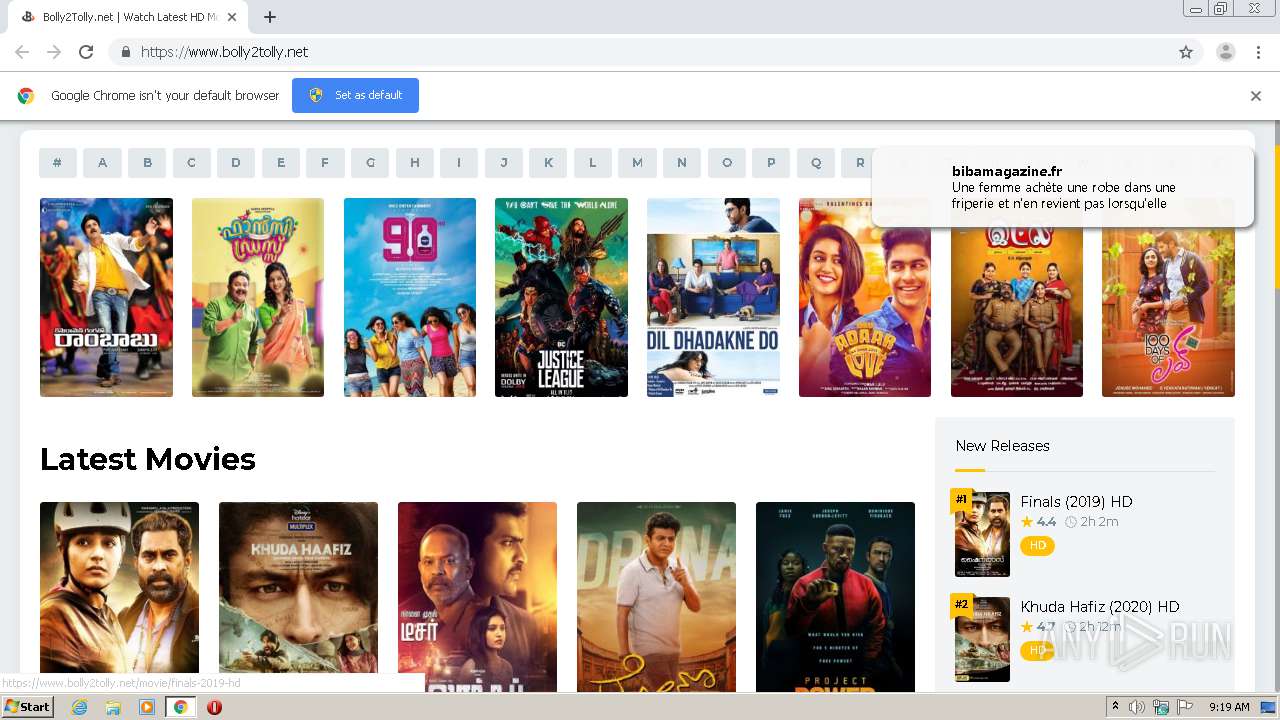Filter movies by letter F
This screenshot has height=720, width=1280.
(325, 163)
